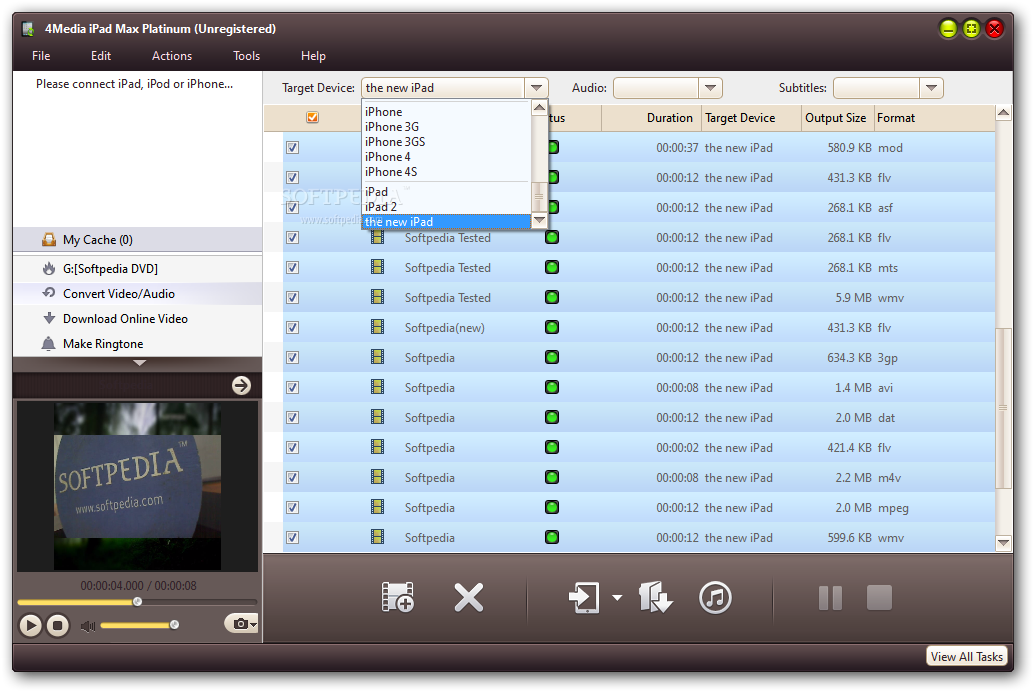Uncheck the checkbox of the dat row
The image size is (1034, 692).
tap(293, 418)
